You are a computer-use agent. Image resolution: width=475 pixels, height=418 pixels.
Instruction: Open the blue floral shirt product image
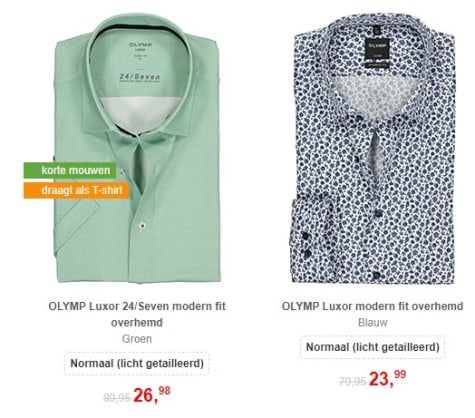pyautogui.click(x=372, y=150)
